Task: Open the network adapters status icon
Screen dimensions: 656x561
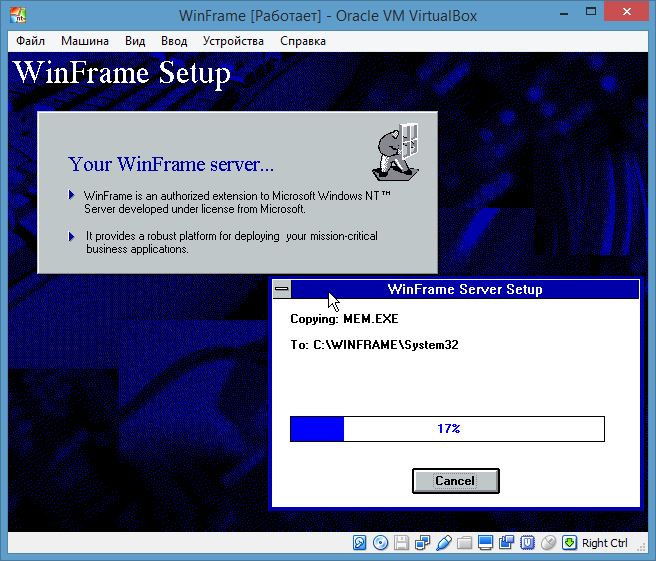Action: tap(423, 543)
